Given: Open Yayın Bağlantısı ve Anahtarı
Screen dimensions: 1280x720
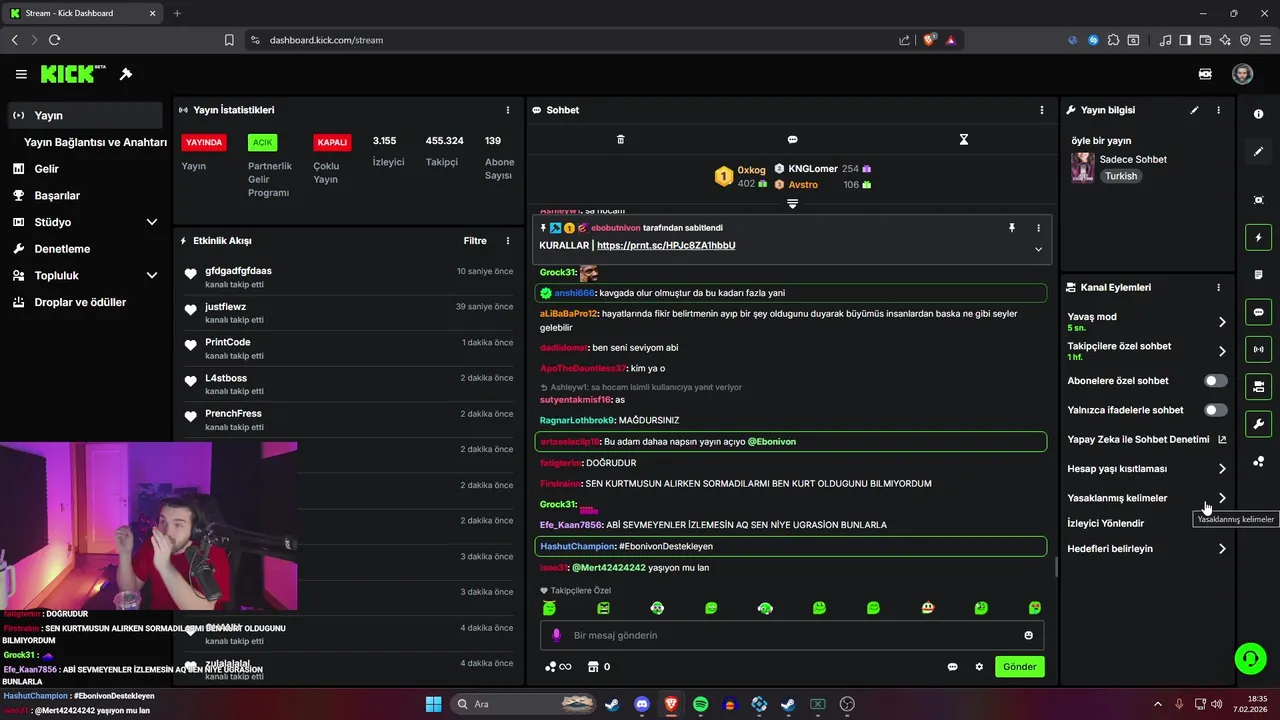Looking at the screenshot, I should pyautogui.click(x=95, y=142).
